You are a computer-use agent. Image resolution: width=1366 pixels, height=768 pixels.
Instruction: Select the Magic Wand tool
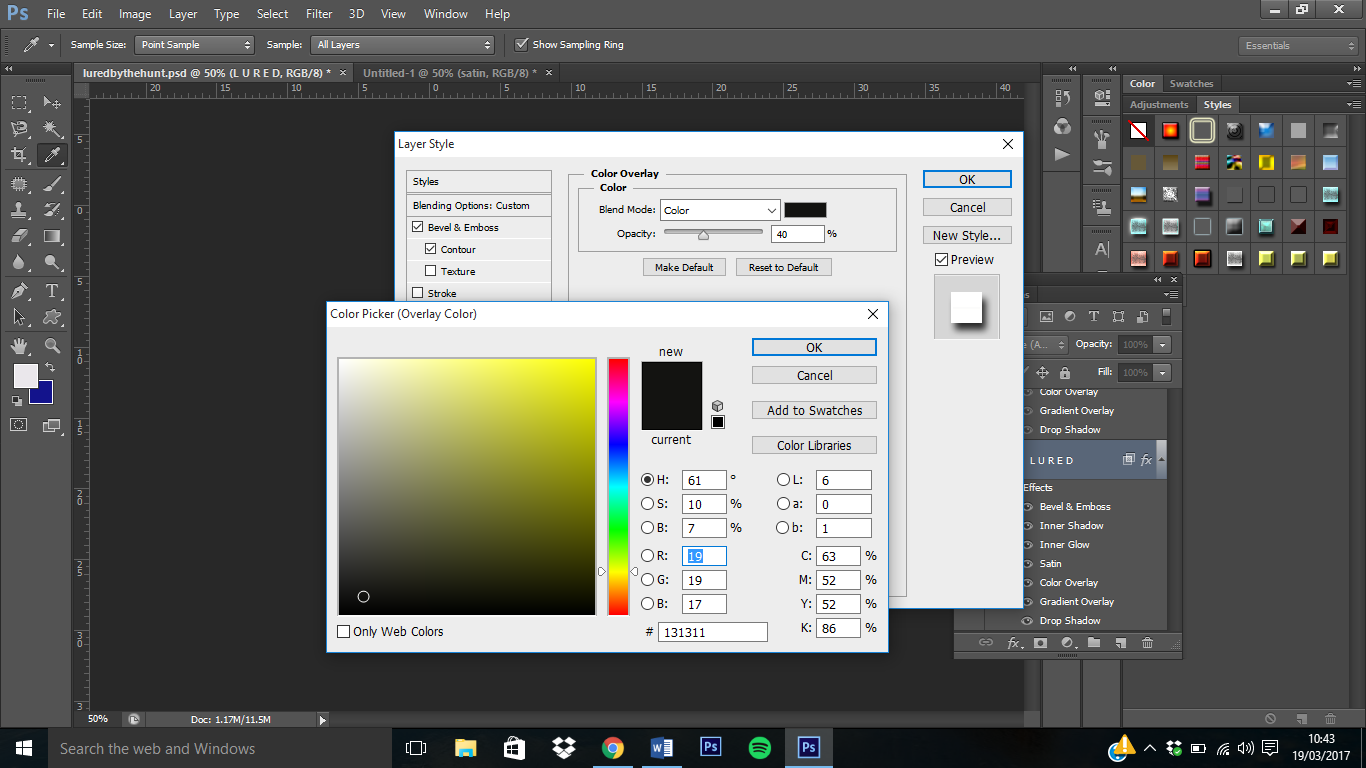[52, 129]
